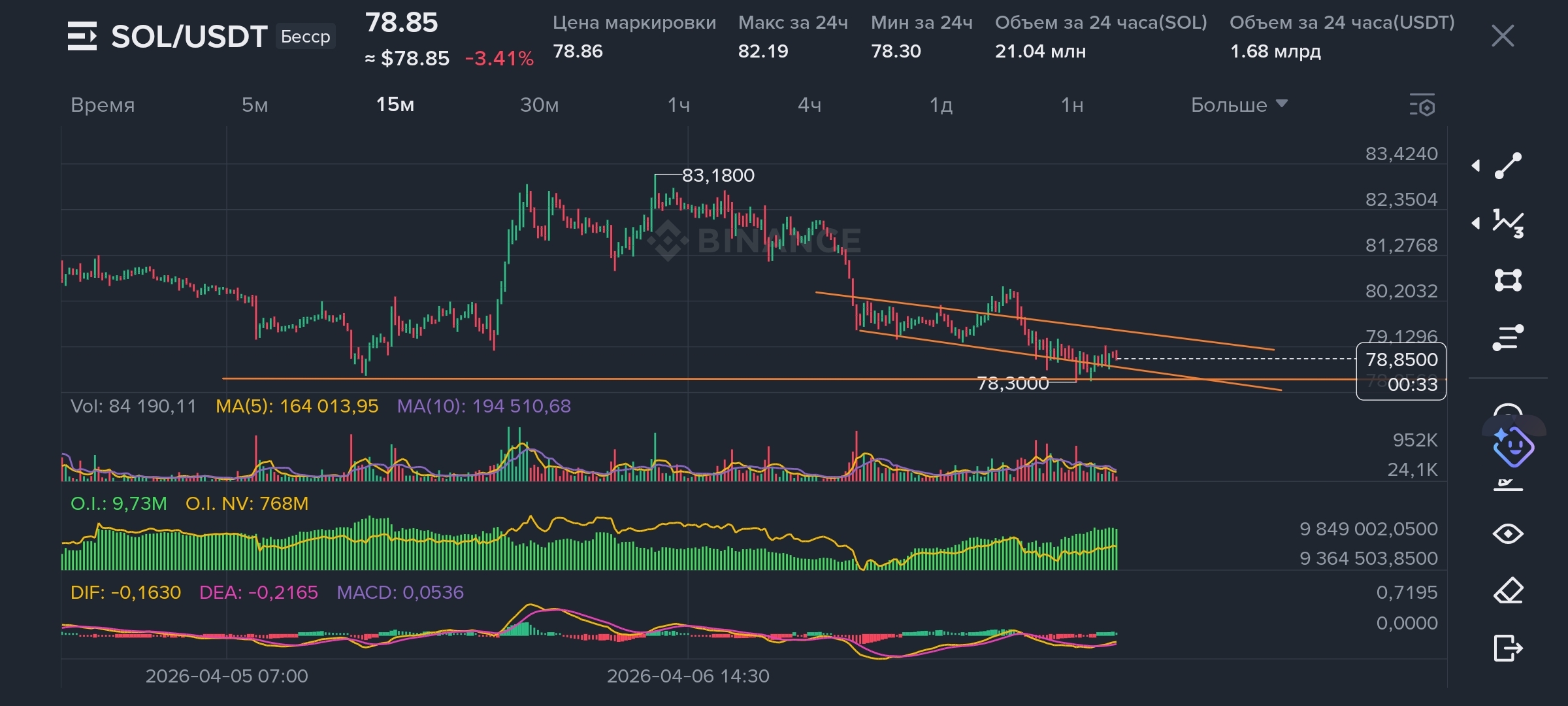Exit drawing mode with the logout-arrow icon
The image size is (1568, 706).
click(x=1508, y=648)
